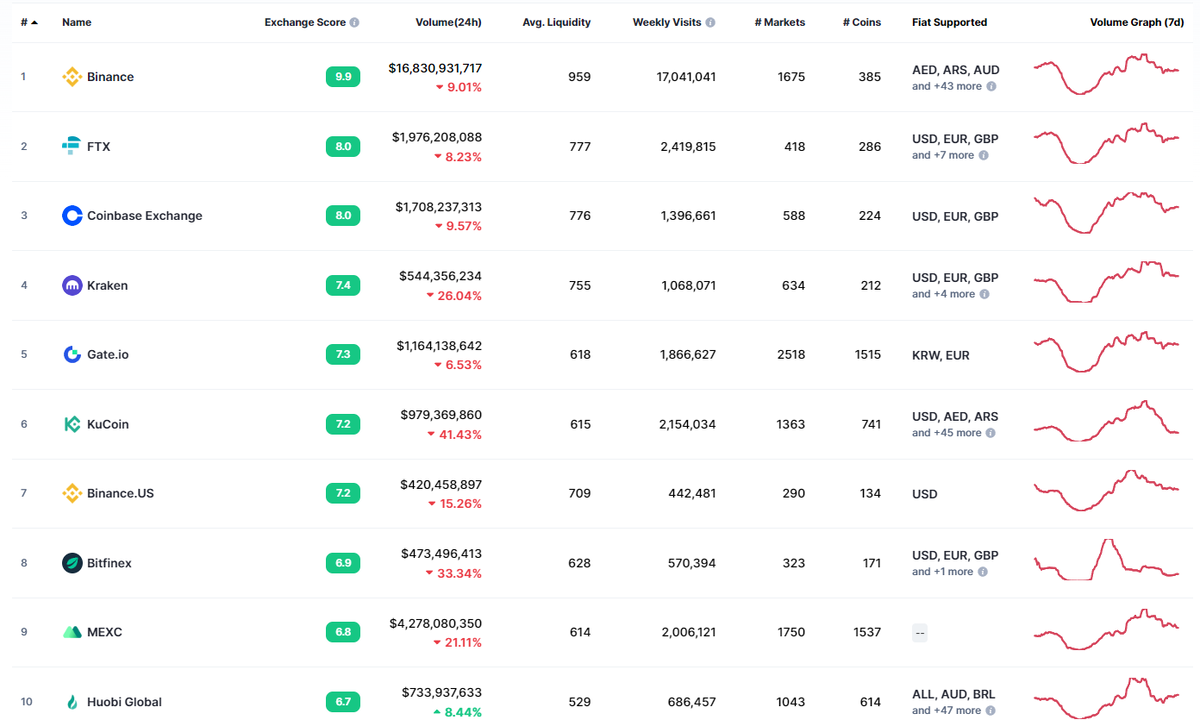Click MEXC coins count 1537
1200x720 pixels.
pos(866,632)
